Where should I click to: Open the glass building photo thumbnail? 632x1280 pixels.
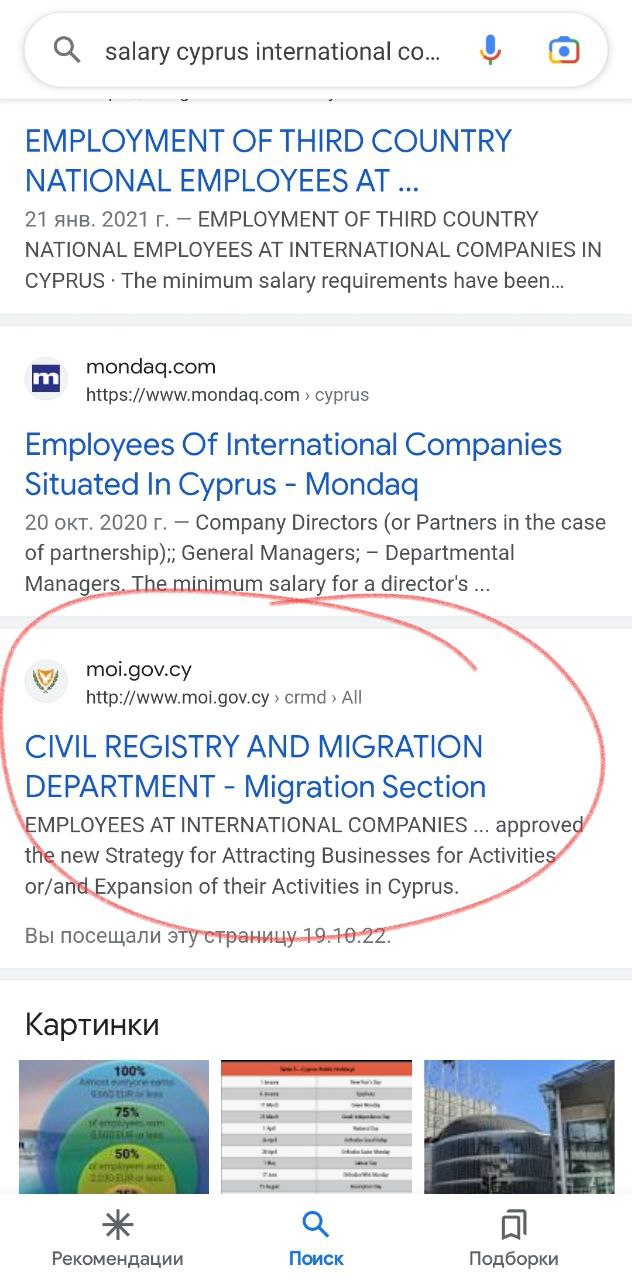(x=519, y=1126)
